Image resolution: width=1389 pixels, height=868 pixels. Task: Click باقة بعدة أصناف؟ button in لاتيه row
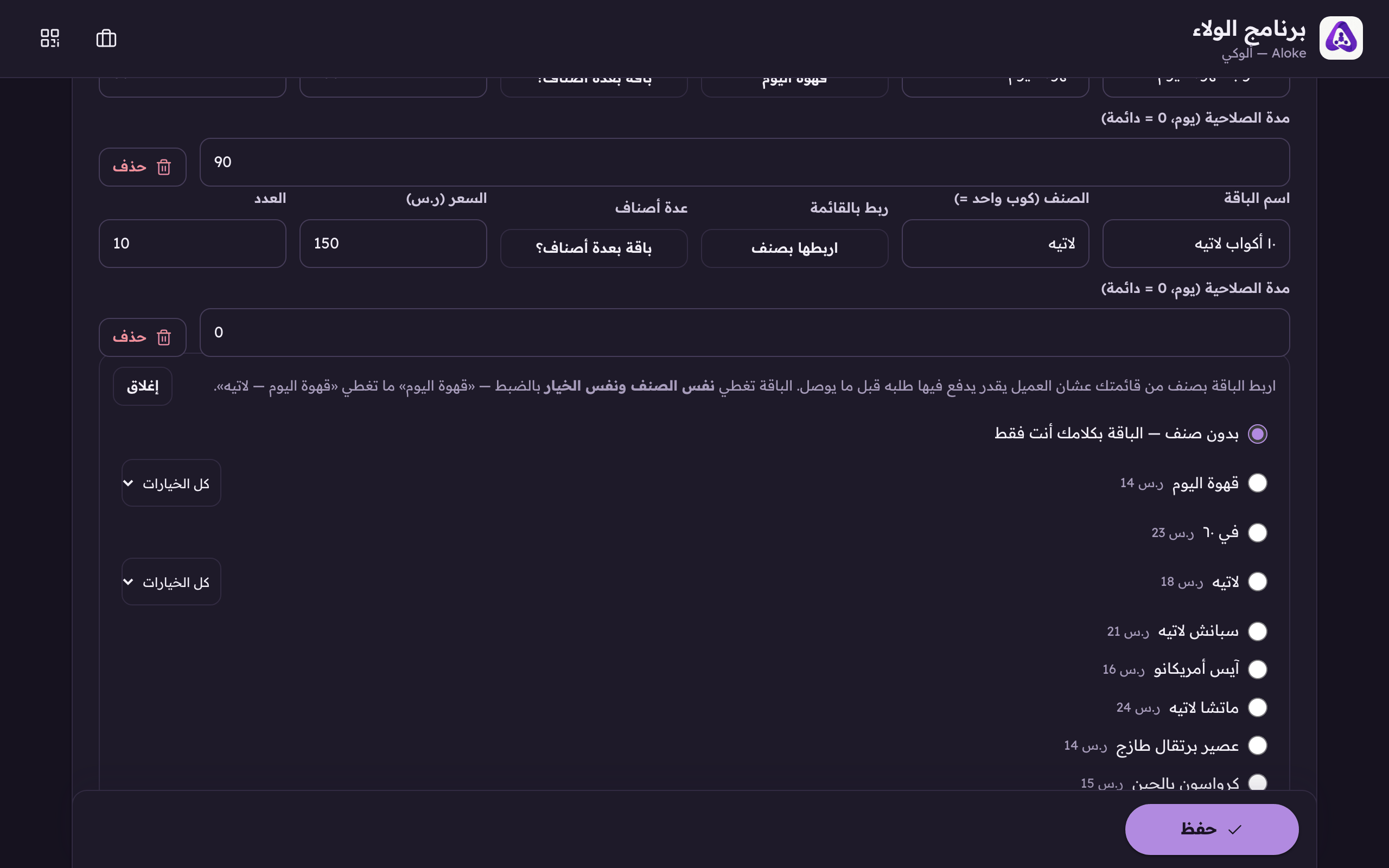click(x=594, y=248)
